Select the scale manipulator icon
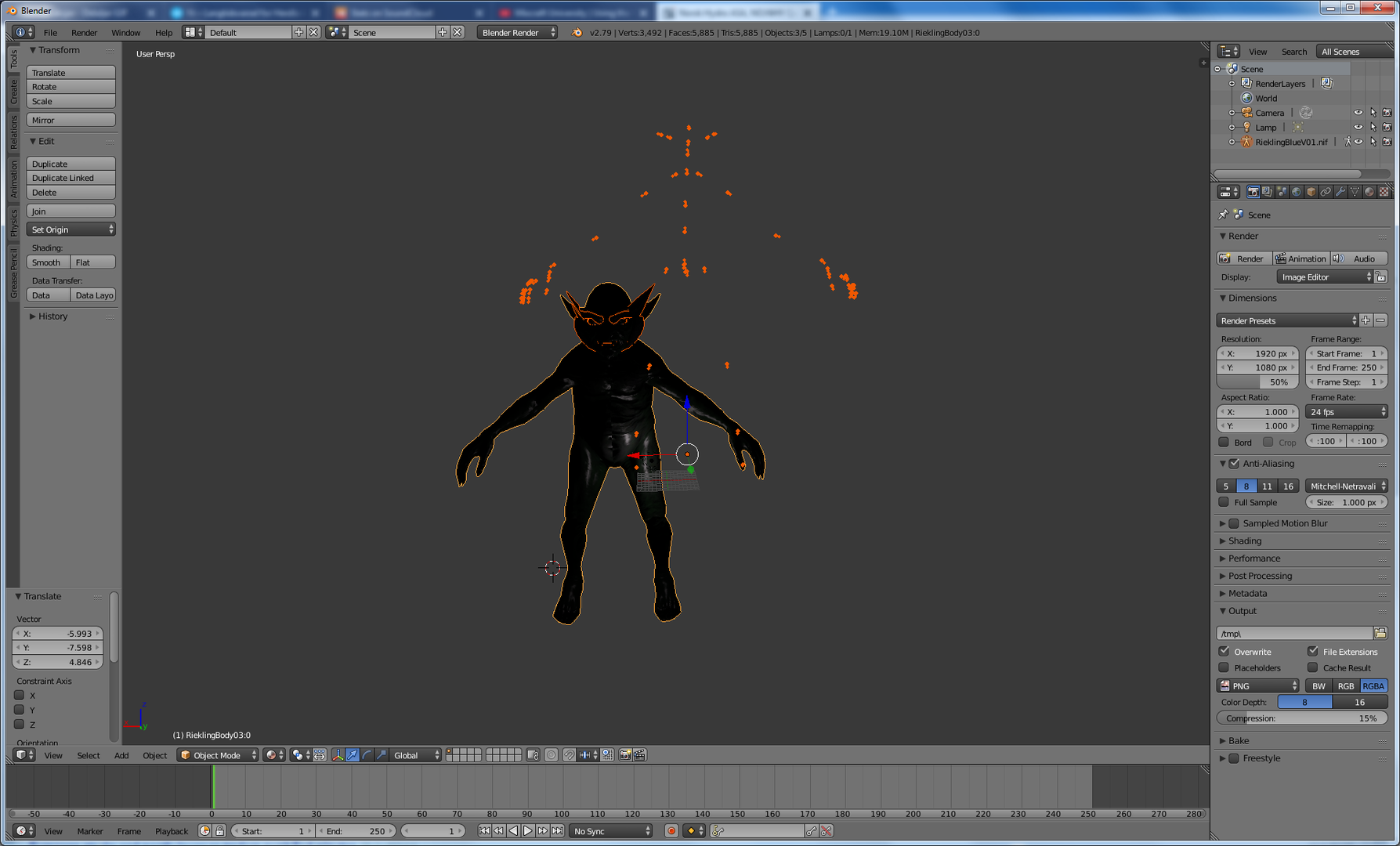Screen dimensions: 1400x846 (382, 755)
